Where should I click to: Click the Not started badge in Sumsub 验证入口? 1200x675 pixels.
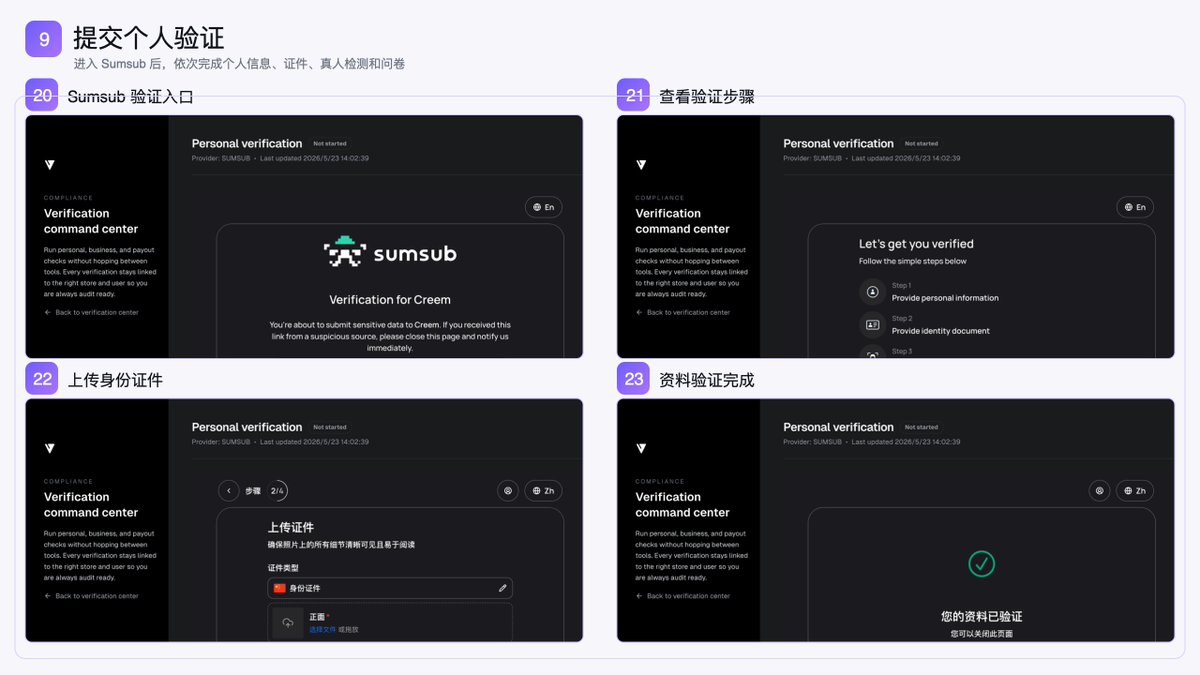(x=330, y=144)
